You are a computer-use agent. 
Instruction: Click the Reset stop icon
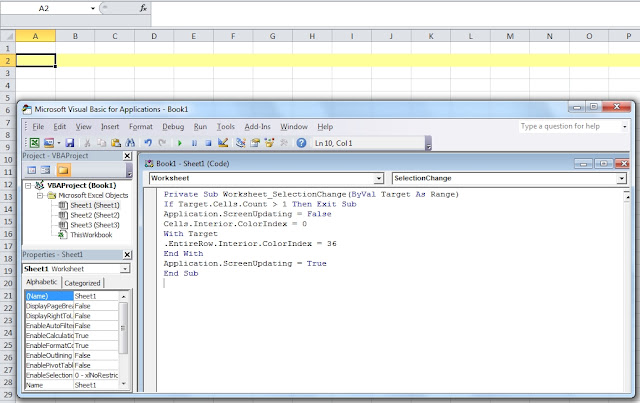click(x=208, y=143)
